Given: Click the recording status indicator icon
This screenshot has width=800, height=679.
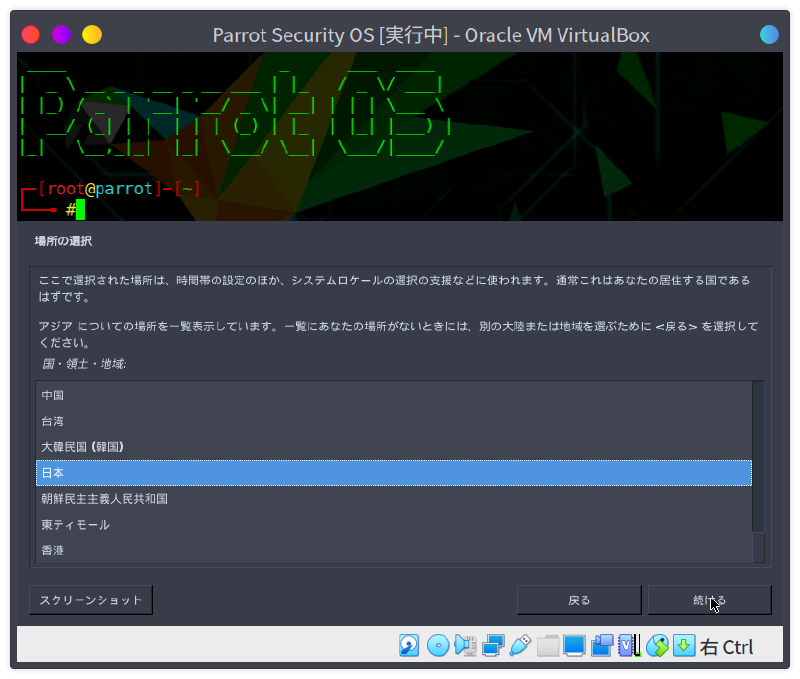Looking at the screenshot, I should tap(601, 646).
